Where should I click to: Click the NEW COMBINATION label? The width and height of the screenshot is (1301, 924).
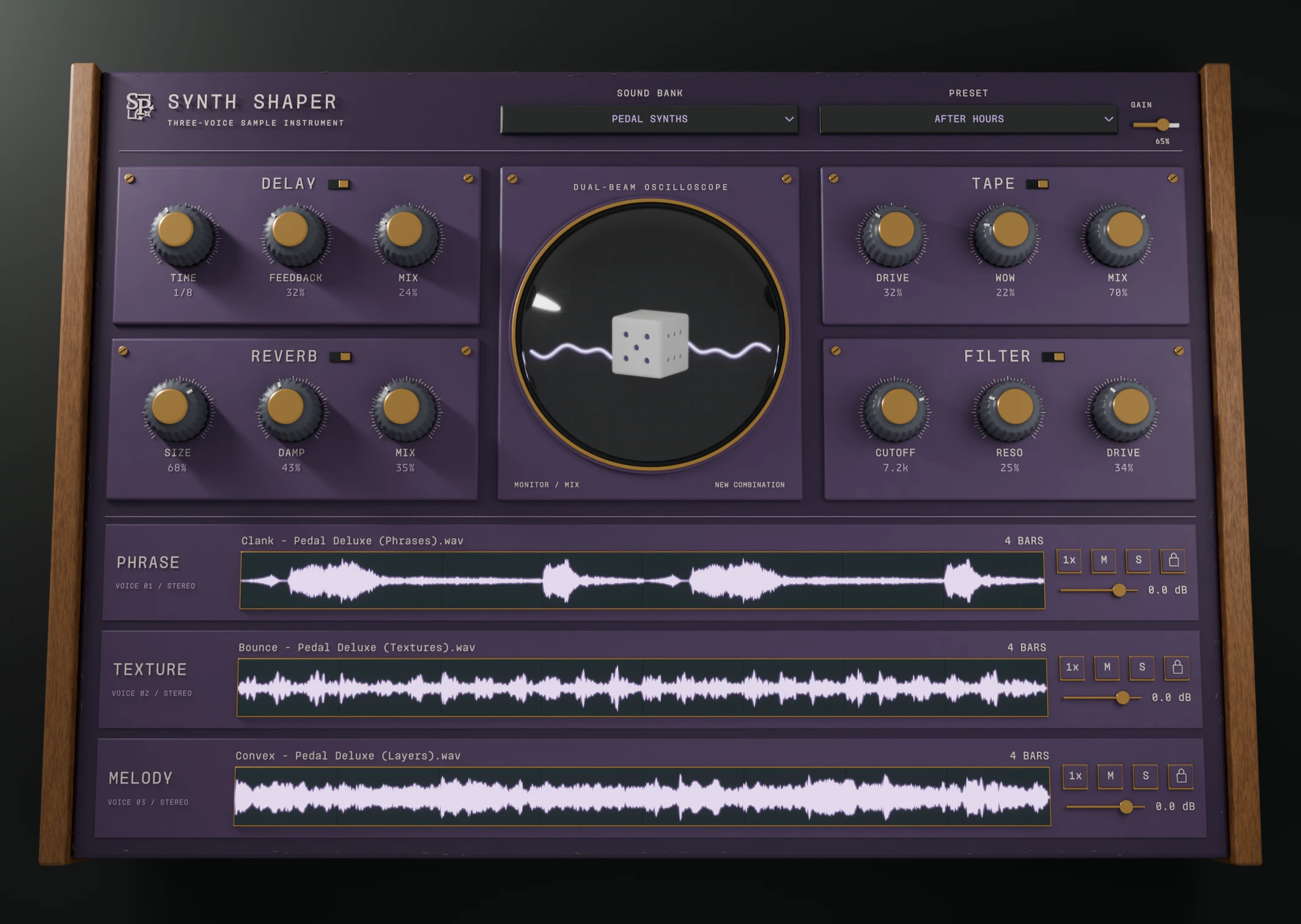(x=750, y=485)
